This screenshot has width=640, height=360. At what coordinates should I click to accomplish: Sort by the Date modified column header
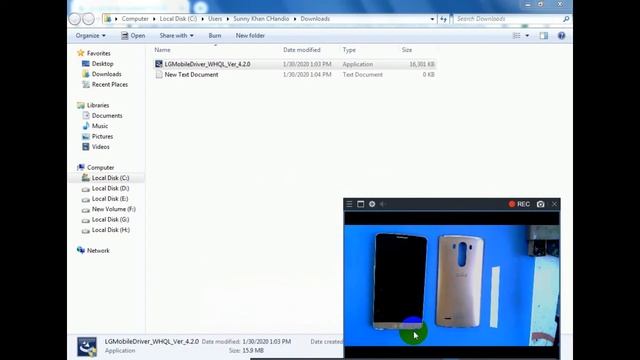click(x=302, y=50)
